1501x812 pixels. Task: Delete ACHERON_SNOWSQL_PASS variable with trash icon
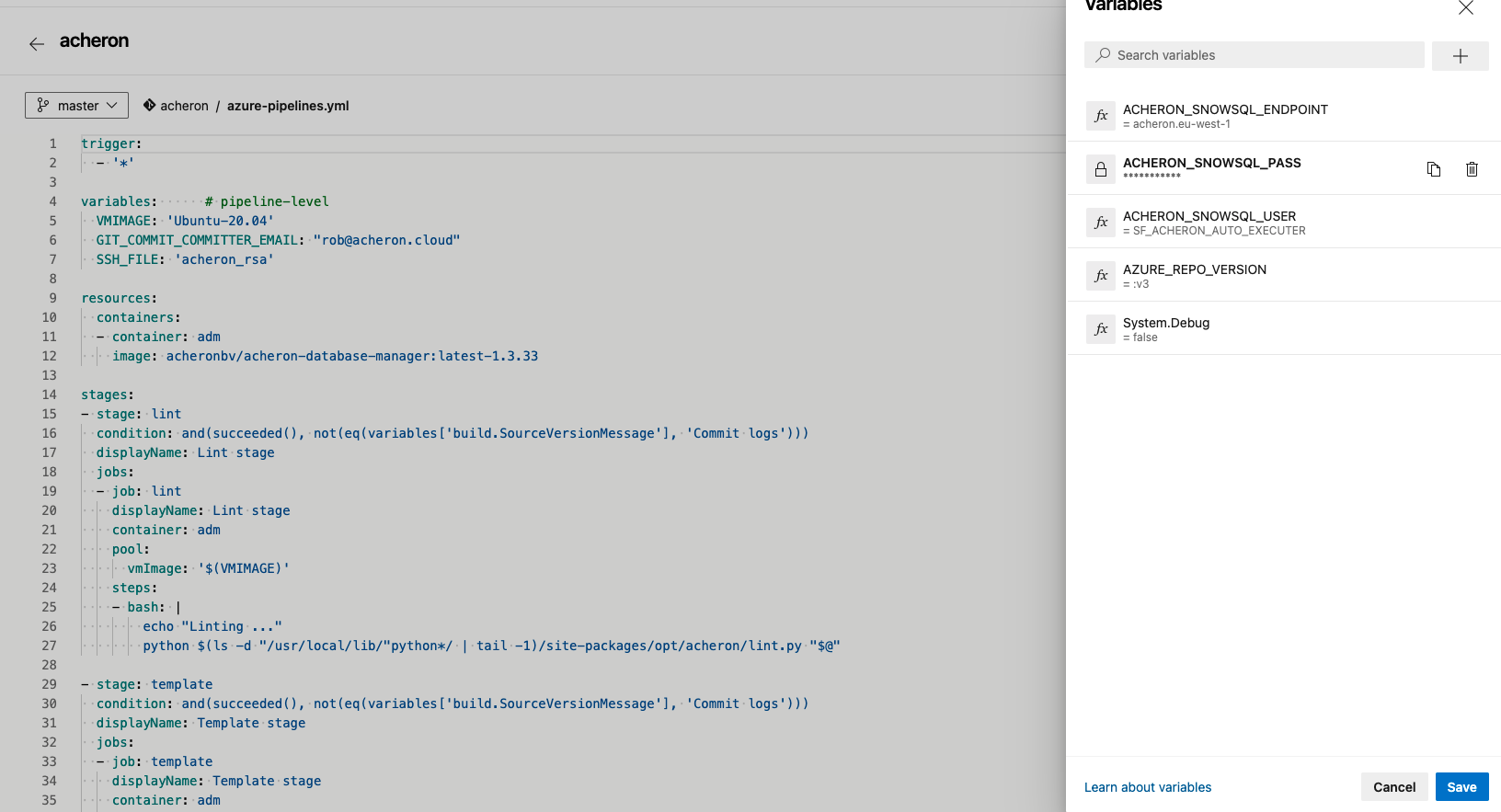[x=1472, y=169]
